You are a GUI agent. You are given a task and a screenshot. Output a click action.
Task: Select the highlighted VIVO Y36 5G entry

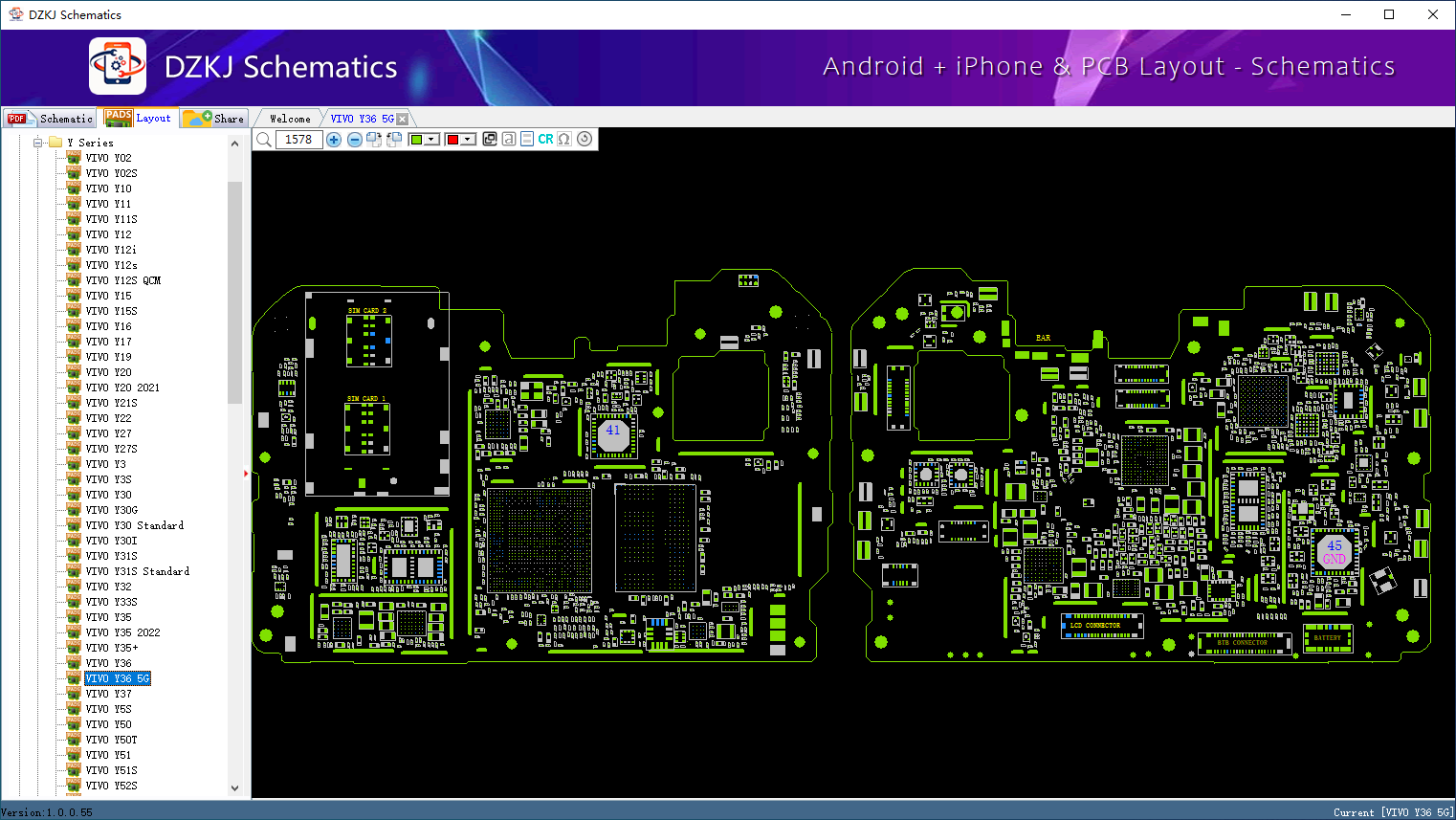[x=118, y=678]
